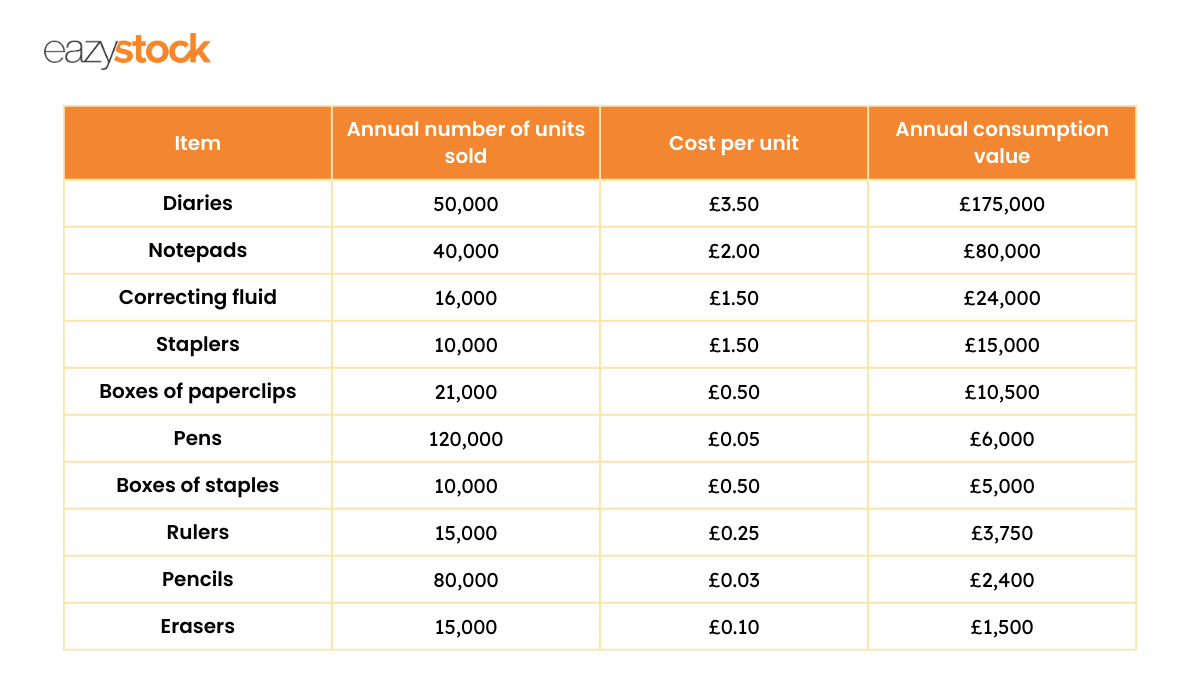Click the Cost per unit header

tap(734, 143)
